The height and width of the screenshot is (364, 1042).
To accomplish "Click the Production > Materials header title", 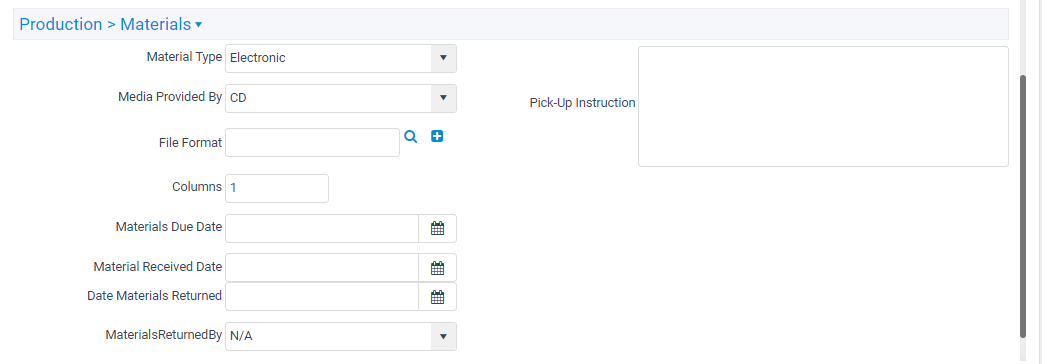I will coord(105,25).
